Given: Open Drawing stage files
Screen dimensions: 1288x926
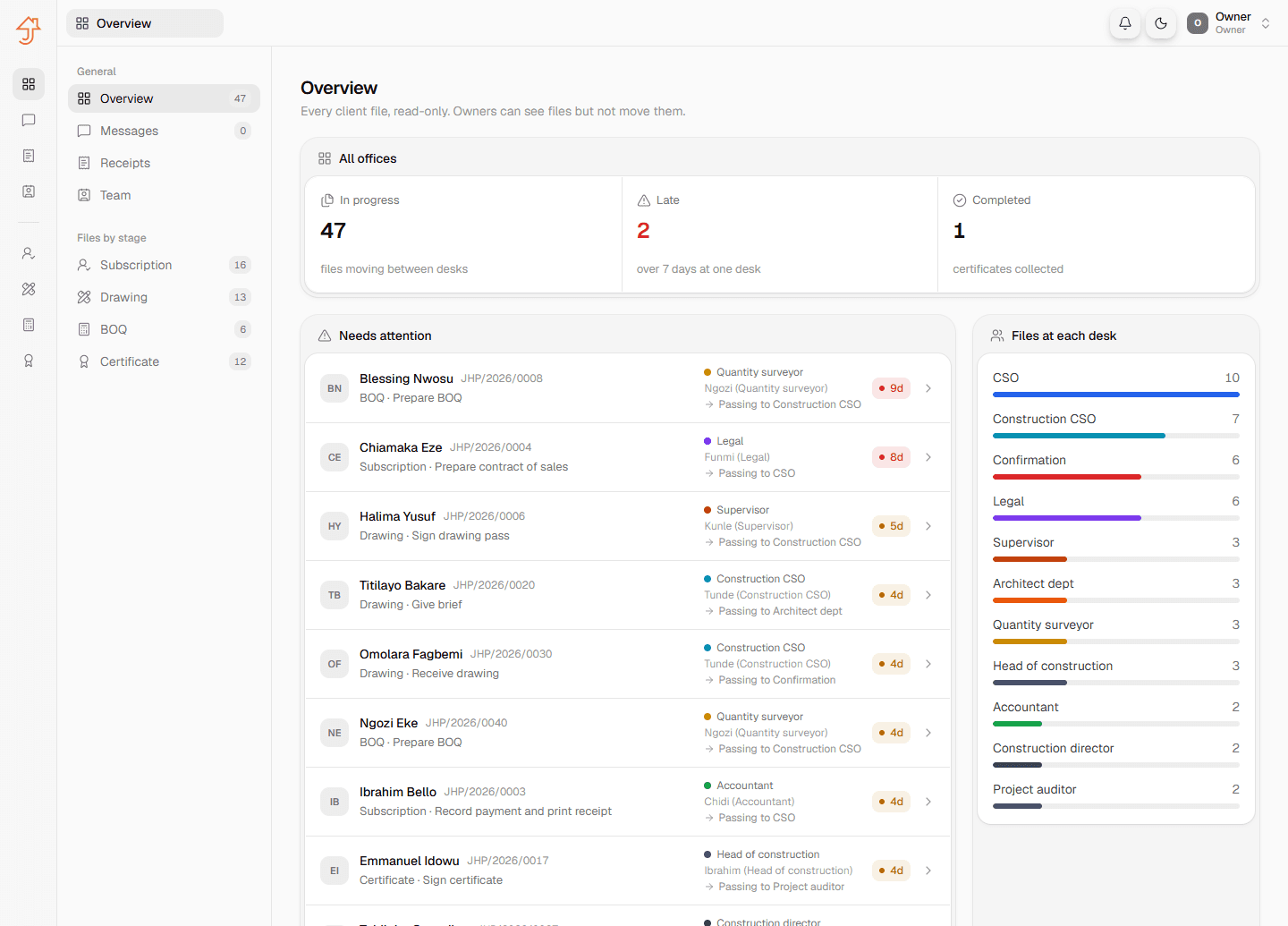Looking at the screenshot, I should coord(164,297).
